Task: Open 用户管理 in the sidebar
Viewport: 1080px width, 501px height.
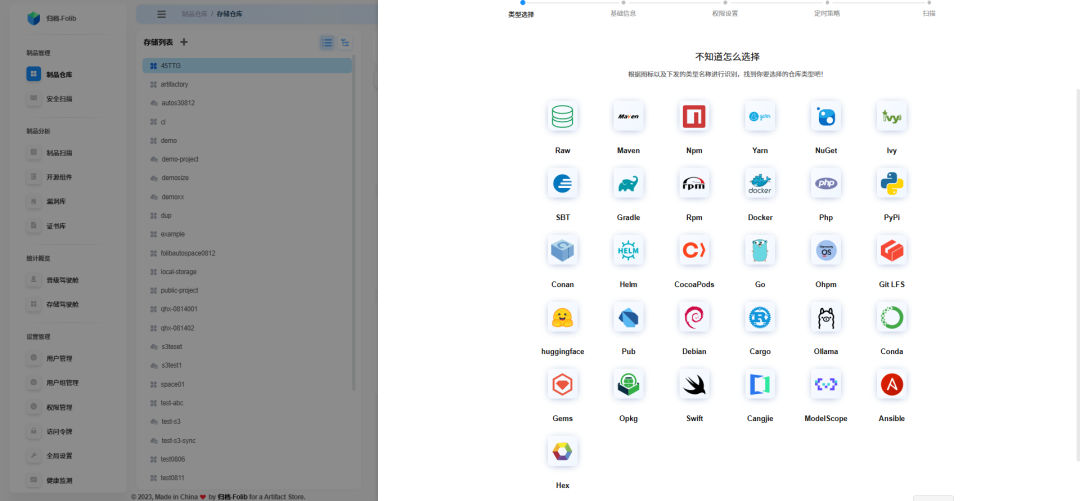Action: tap(59, 358)
